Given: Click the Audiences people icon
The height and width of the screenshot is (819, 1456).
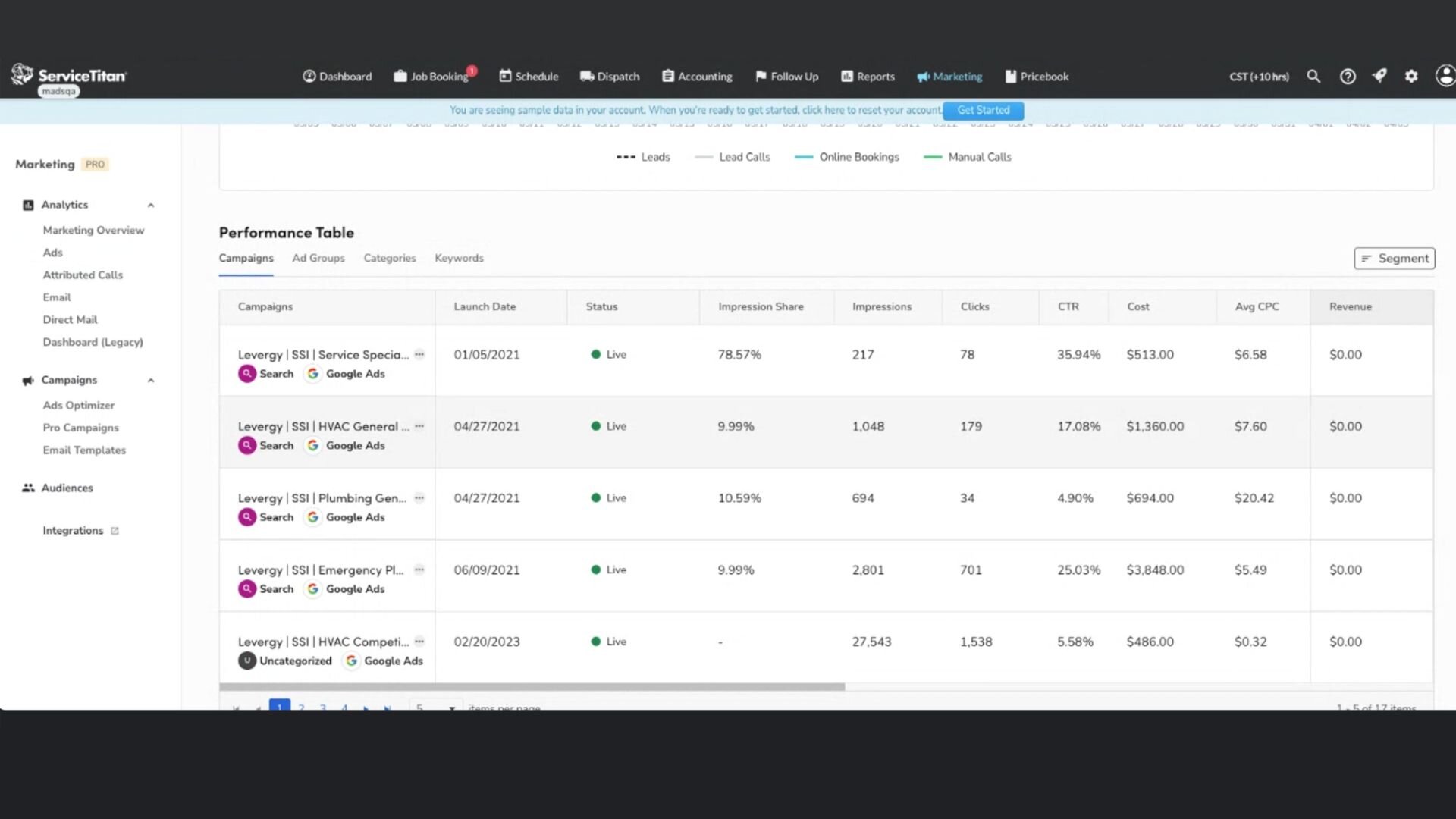Looking at the screenshot, I should click(28, 488).
